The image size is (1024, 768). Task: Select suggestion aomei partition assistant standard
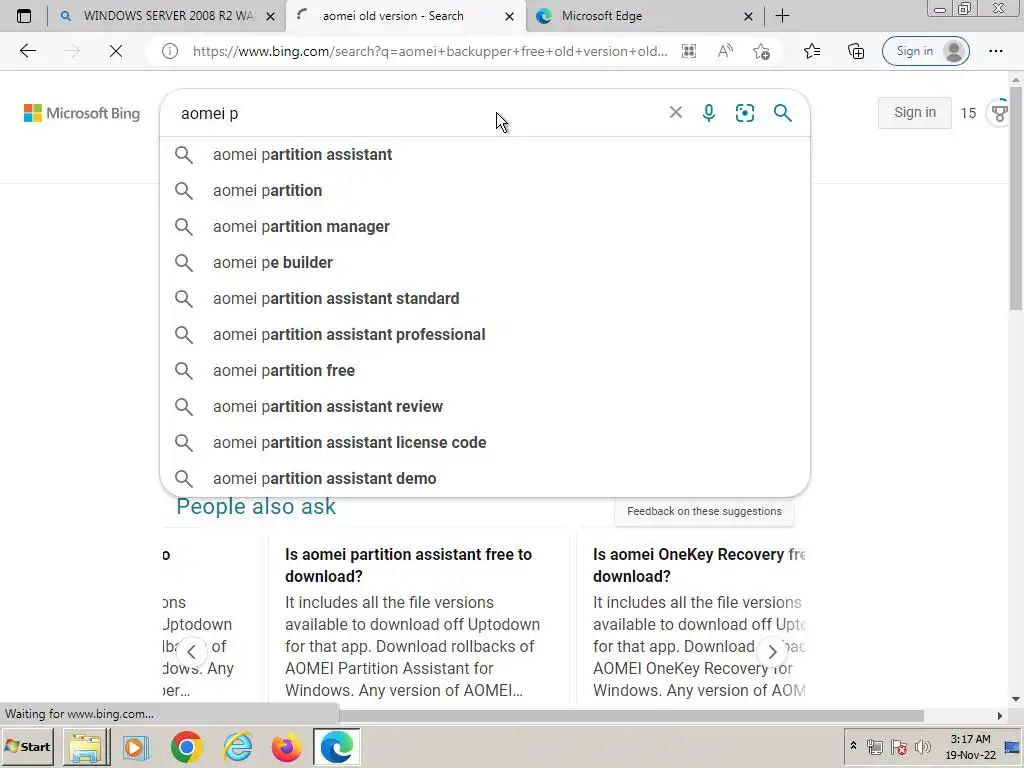coord(485,298)
